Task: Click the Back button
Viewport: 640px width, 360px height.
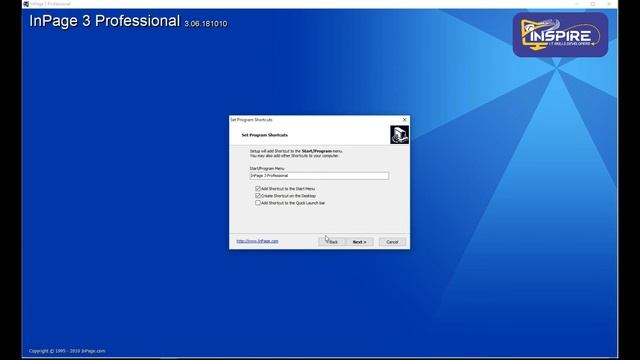Action: tap(332, 242)
